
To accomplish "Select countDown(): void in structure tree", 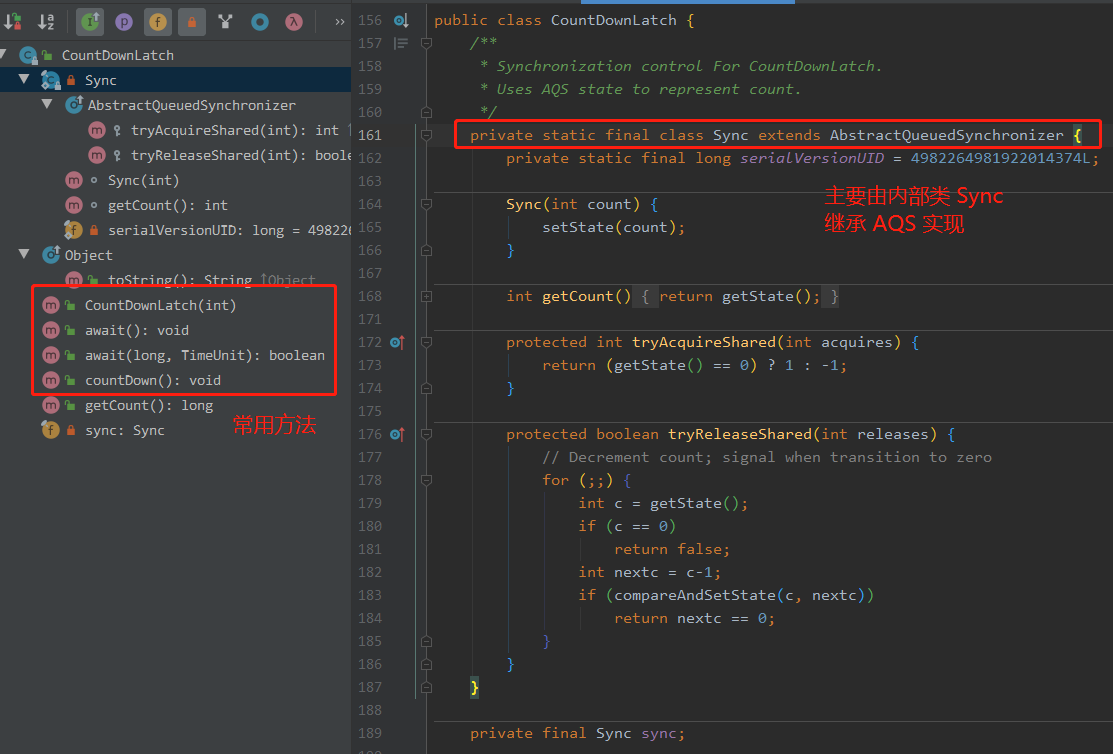I will pyautogui.click(x=152, y=380).
